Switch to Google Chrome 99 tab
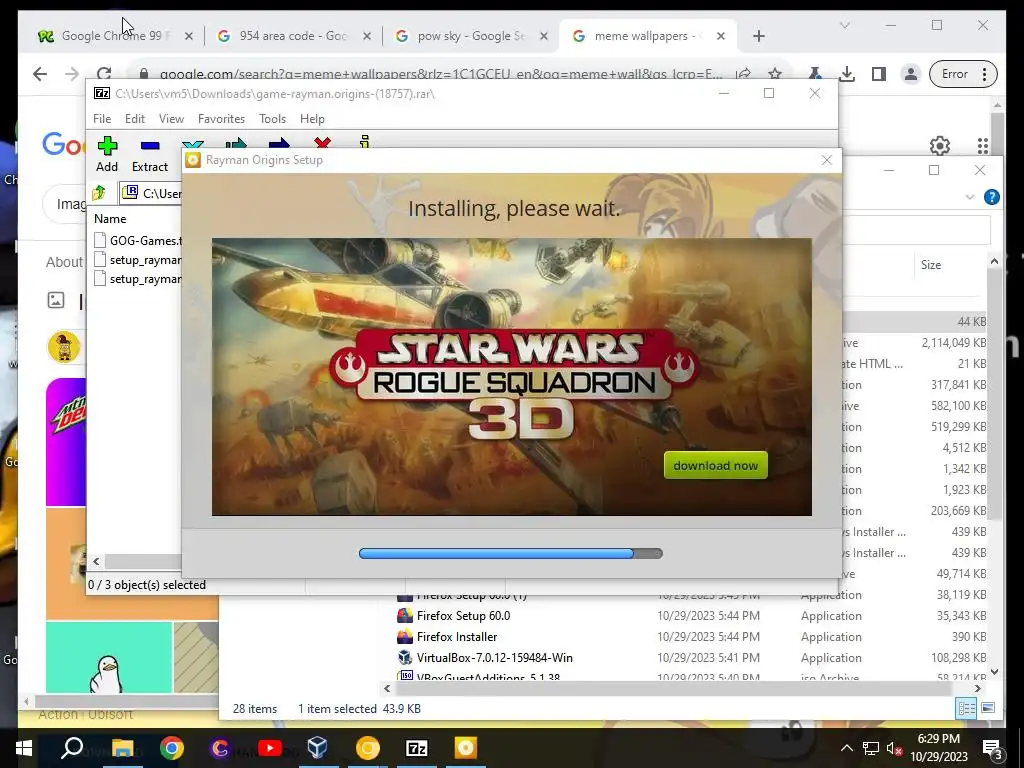The width and height of the screenshot is (1024, 768). (116, 36)
